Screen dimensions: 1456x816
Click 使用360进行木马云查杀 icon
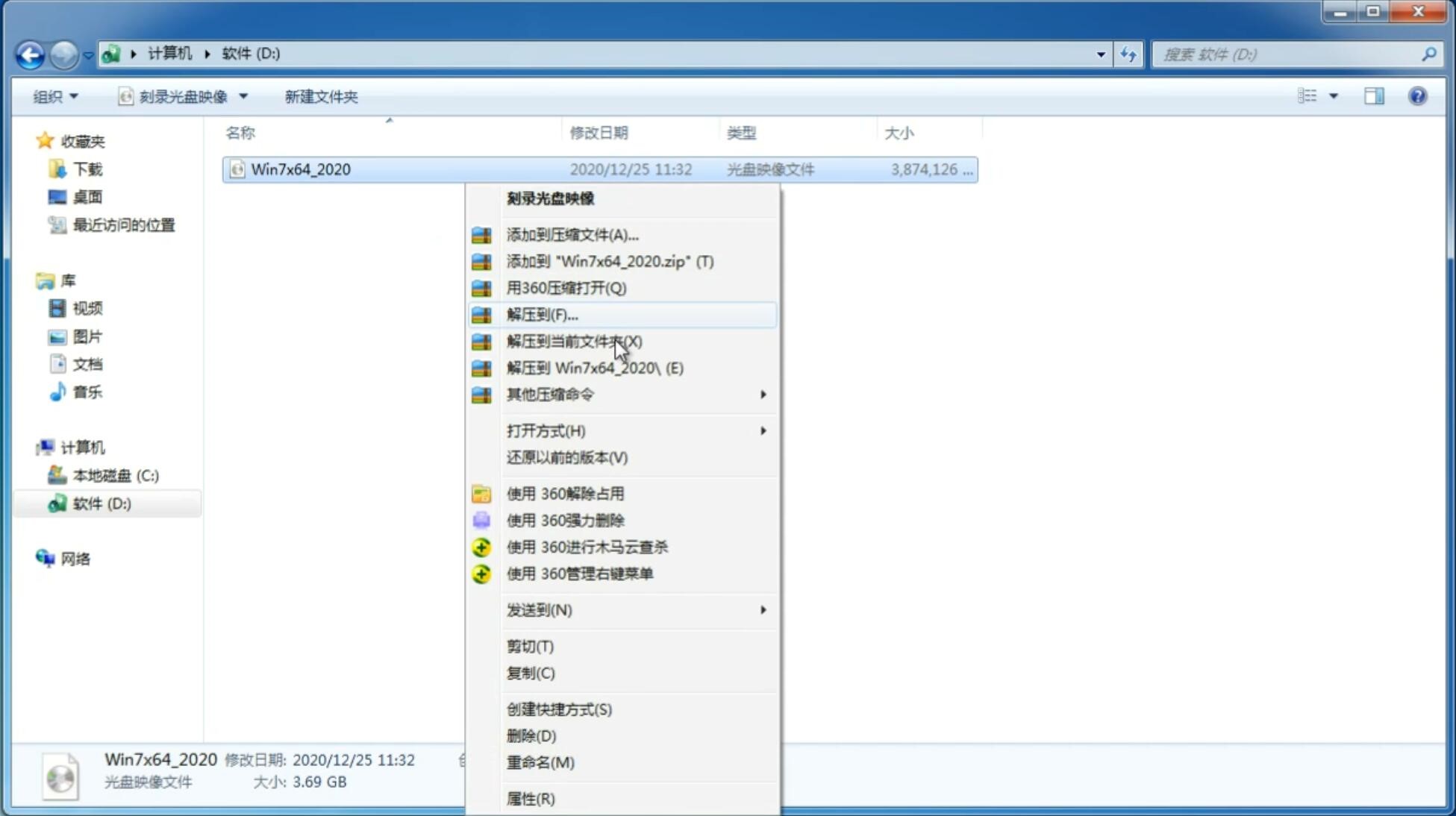click(480, 547)
